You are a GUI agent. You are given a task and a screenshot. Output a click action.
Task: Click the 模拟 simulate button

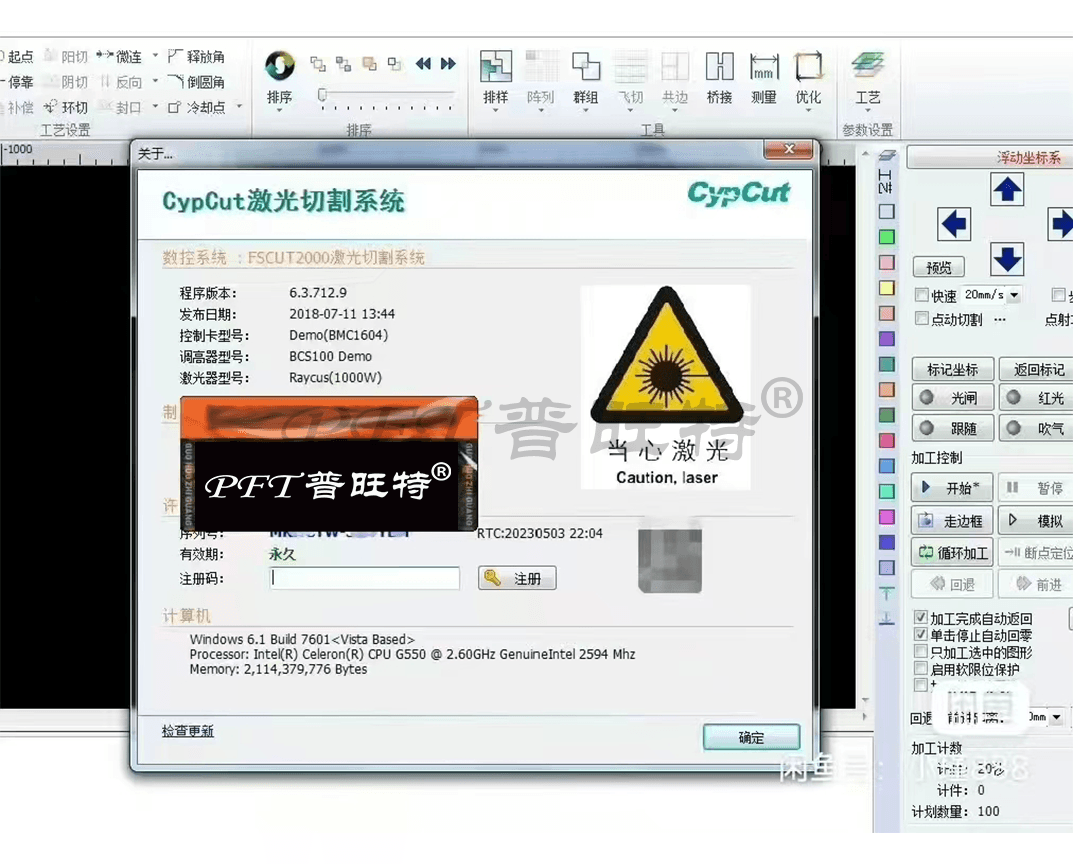click(x=1036, y=521)
